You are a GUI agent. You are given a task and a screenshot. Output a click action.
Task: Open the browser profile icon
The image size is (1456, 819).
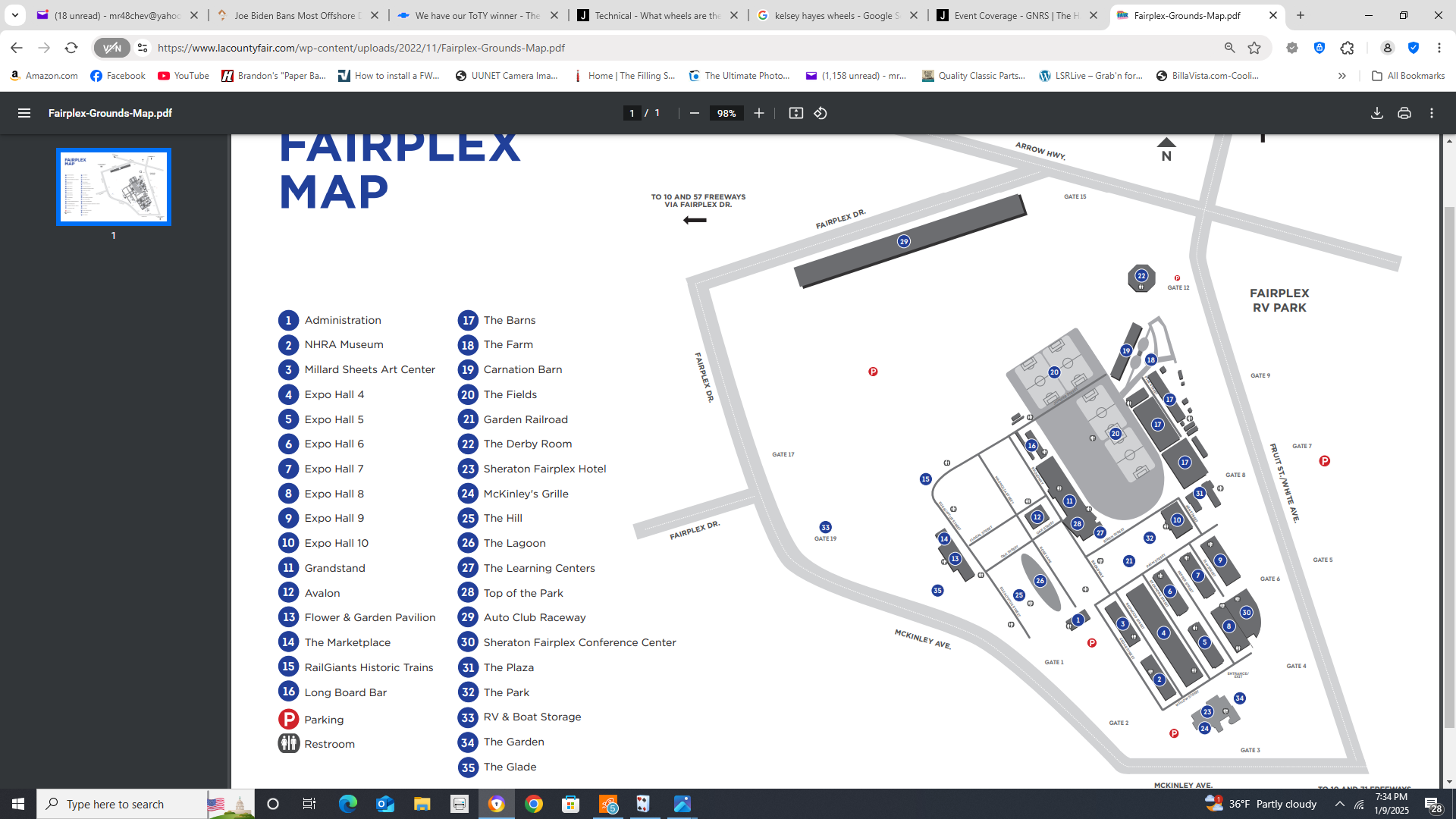tap(1387, 48)
